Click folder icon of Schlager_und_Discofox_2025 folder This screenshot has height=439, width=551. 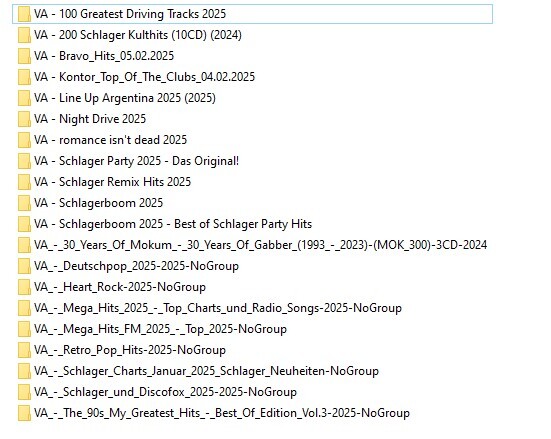(24, 392)
